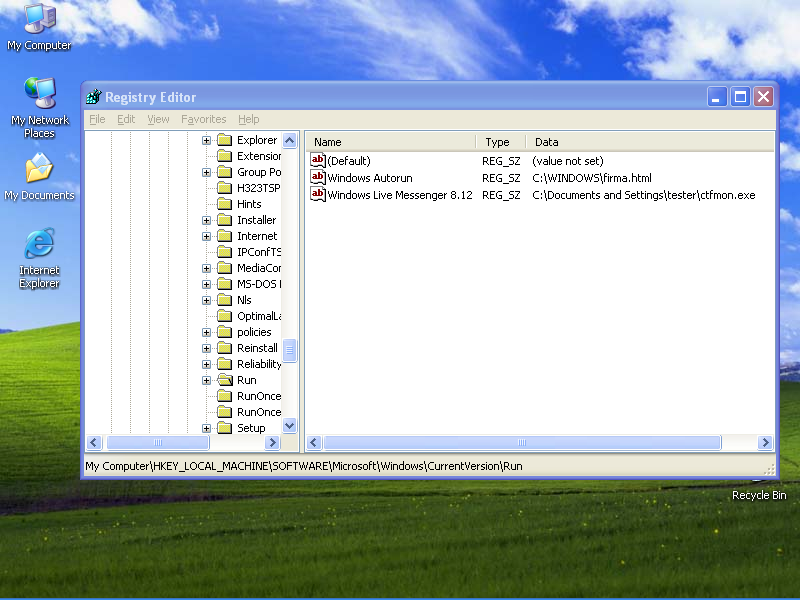Expand the Reinstall registry key
Screen dimensions: 800x600
206,348
